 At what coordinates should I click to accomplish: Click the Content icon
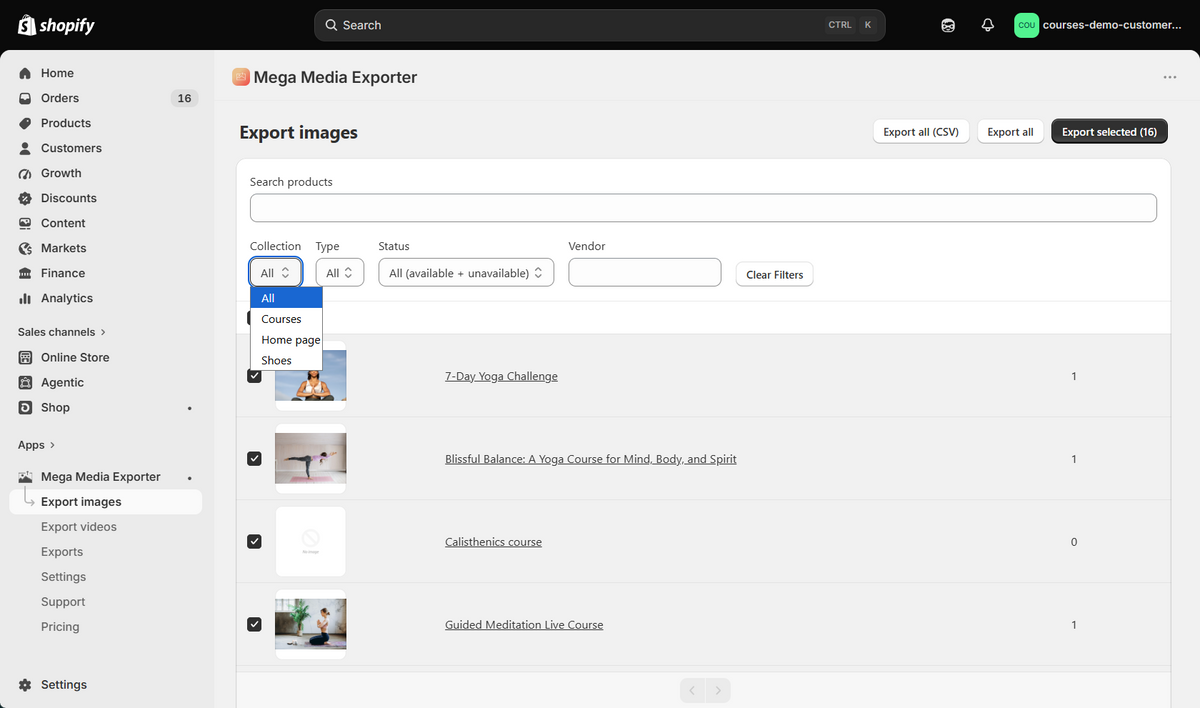25,223
